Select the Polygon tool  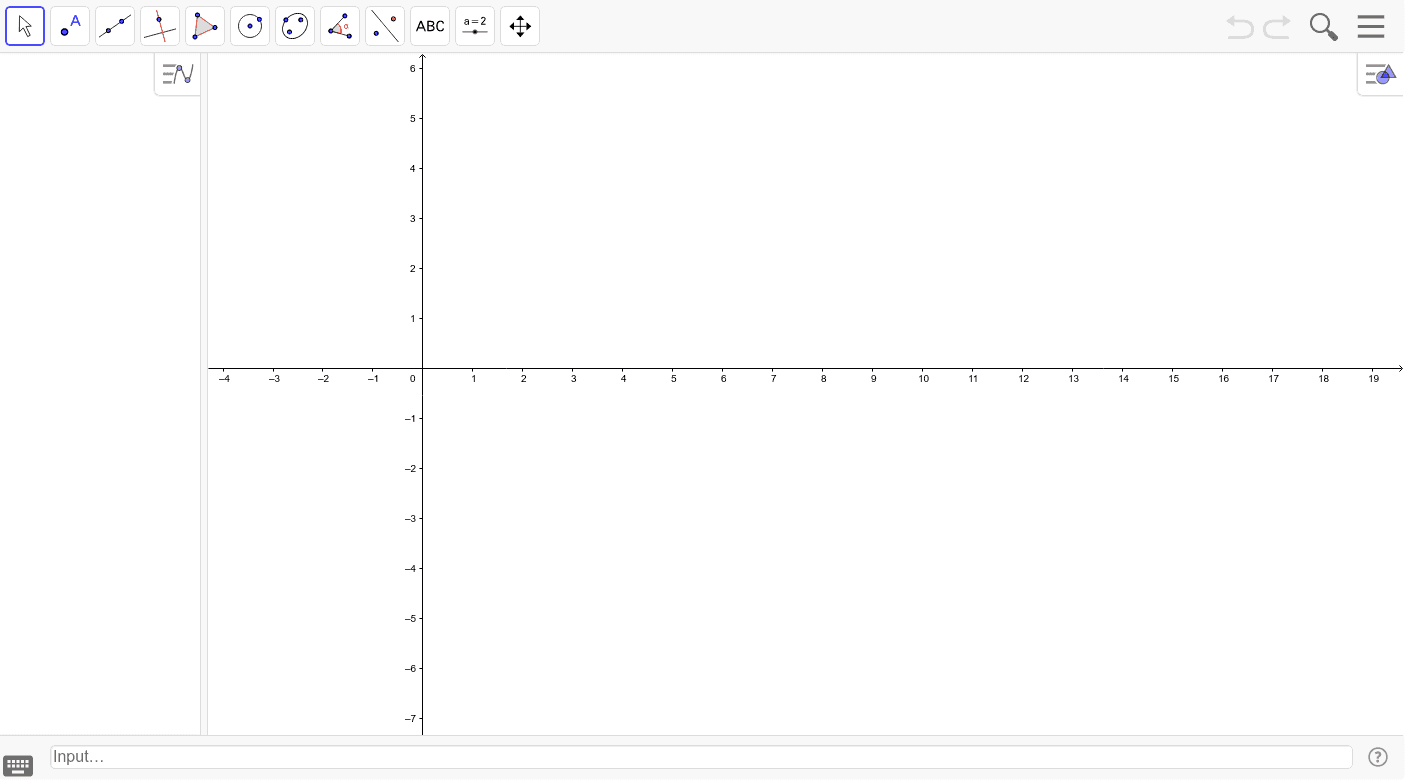[x=205, y=25]
